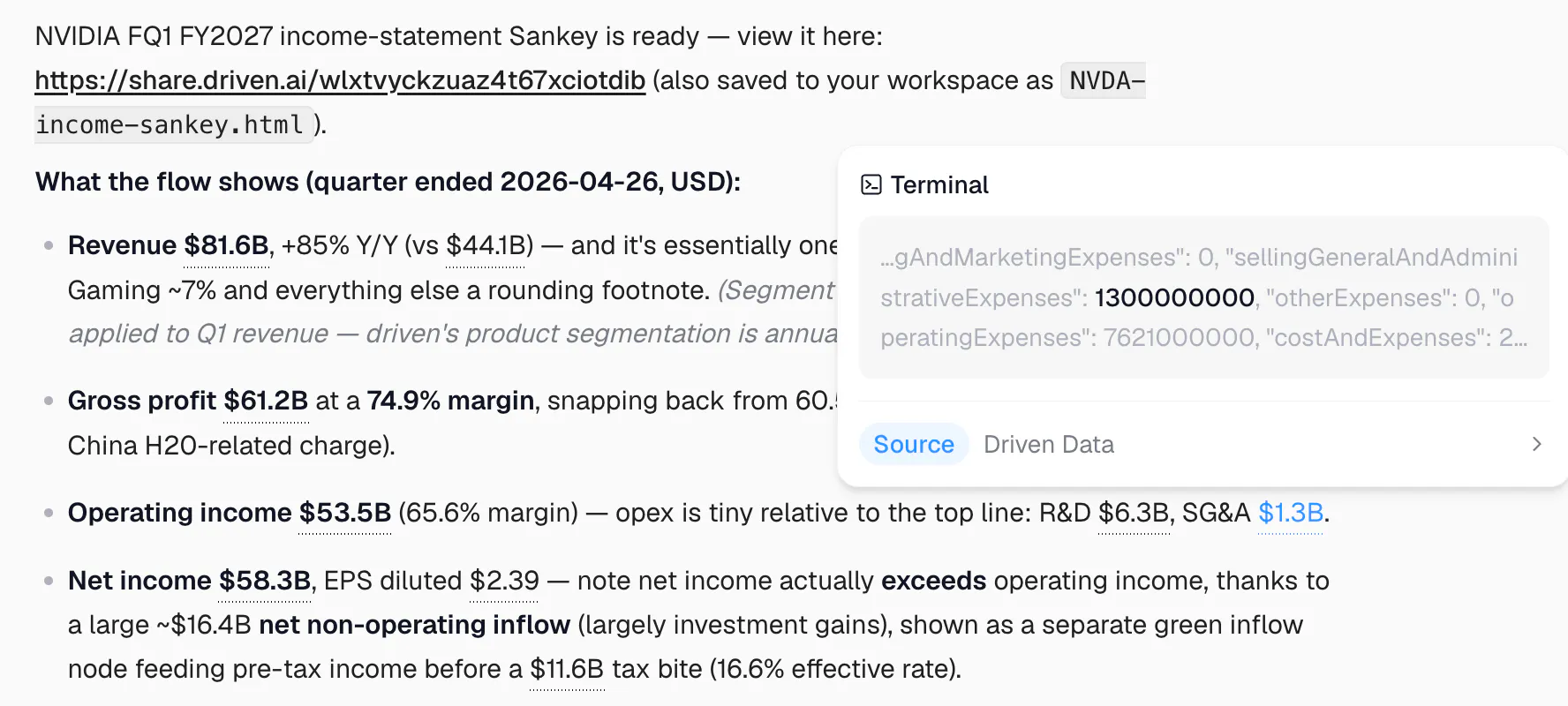Viewport: 1568px width, 706px height.
Task: Click the $58.3B net income figure
Action: click(265, 581)
